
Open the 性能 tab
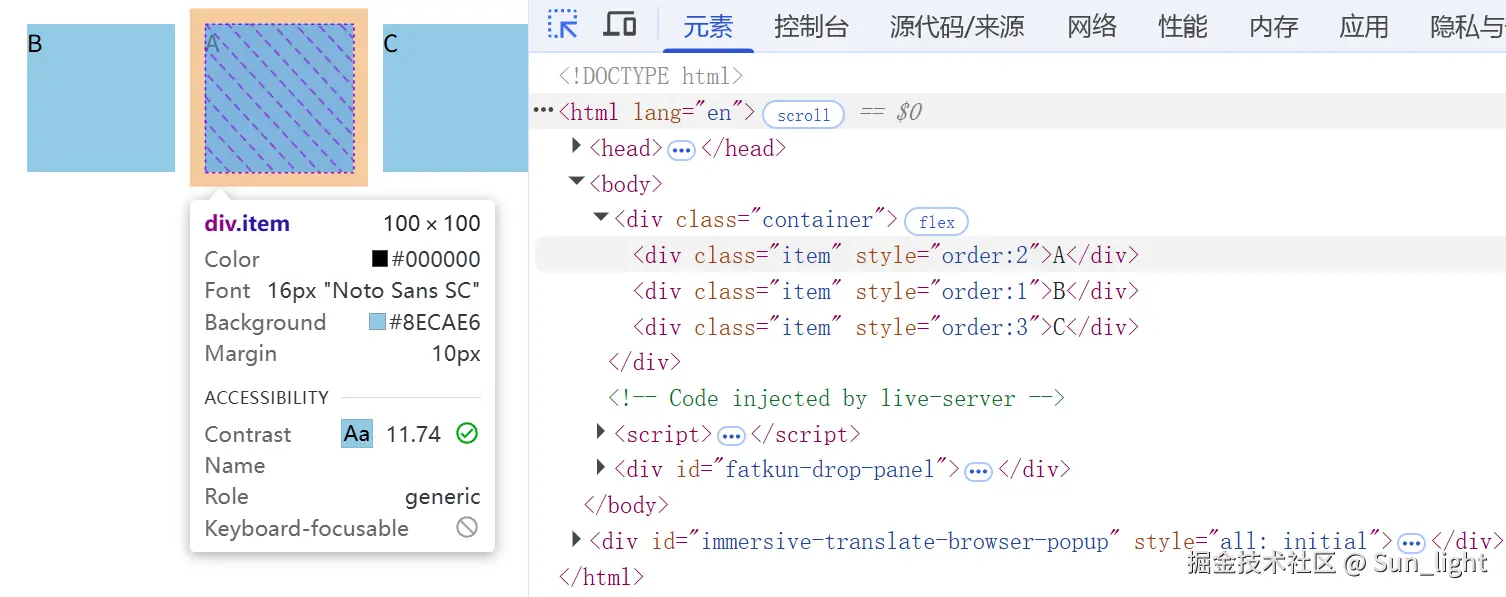point(1183,26)
